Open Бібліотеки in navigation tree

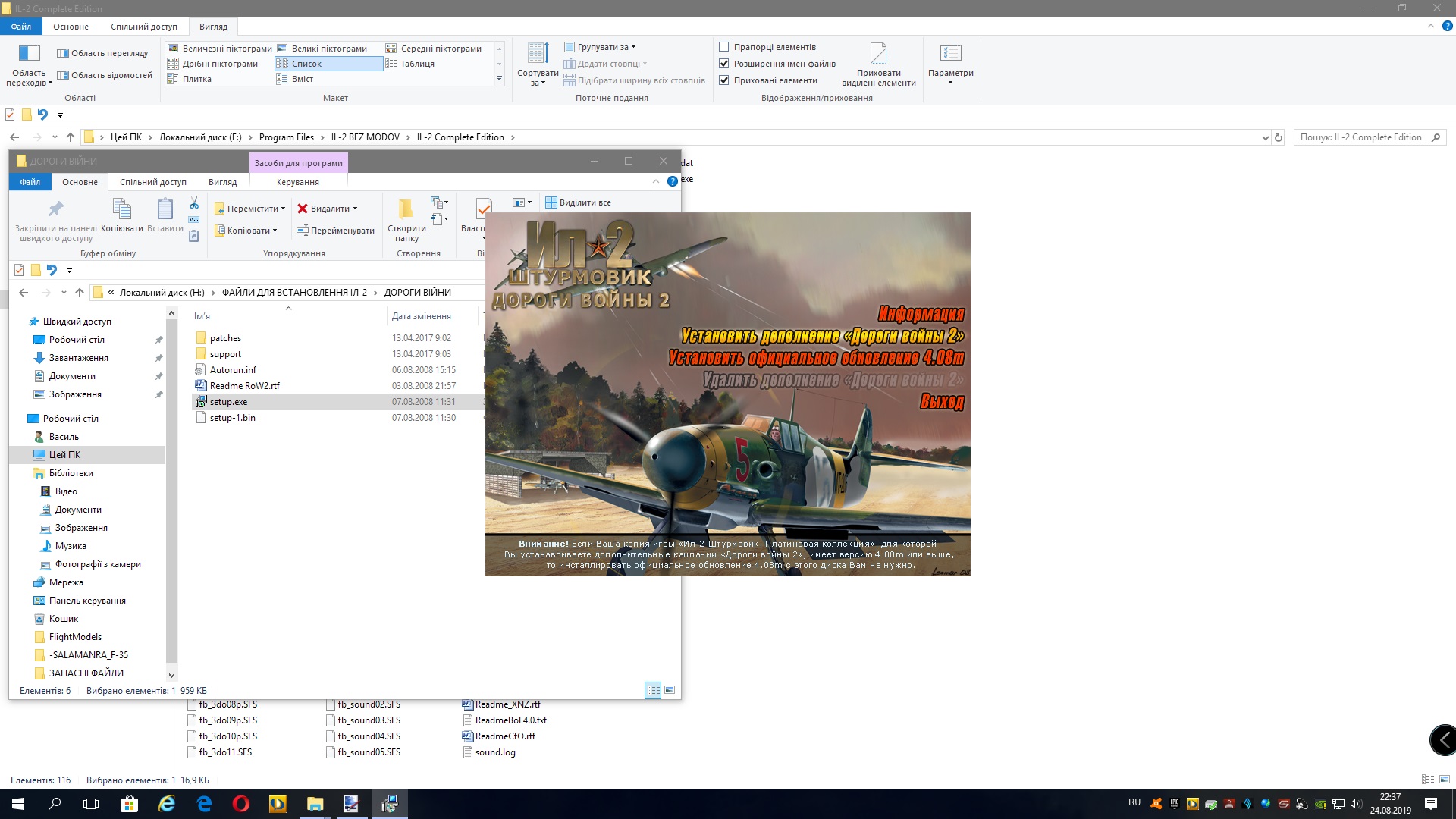71,473
